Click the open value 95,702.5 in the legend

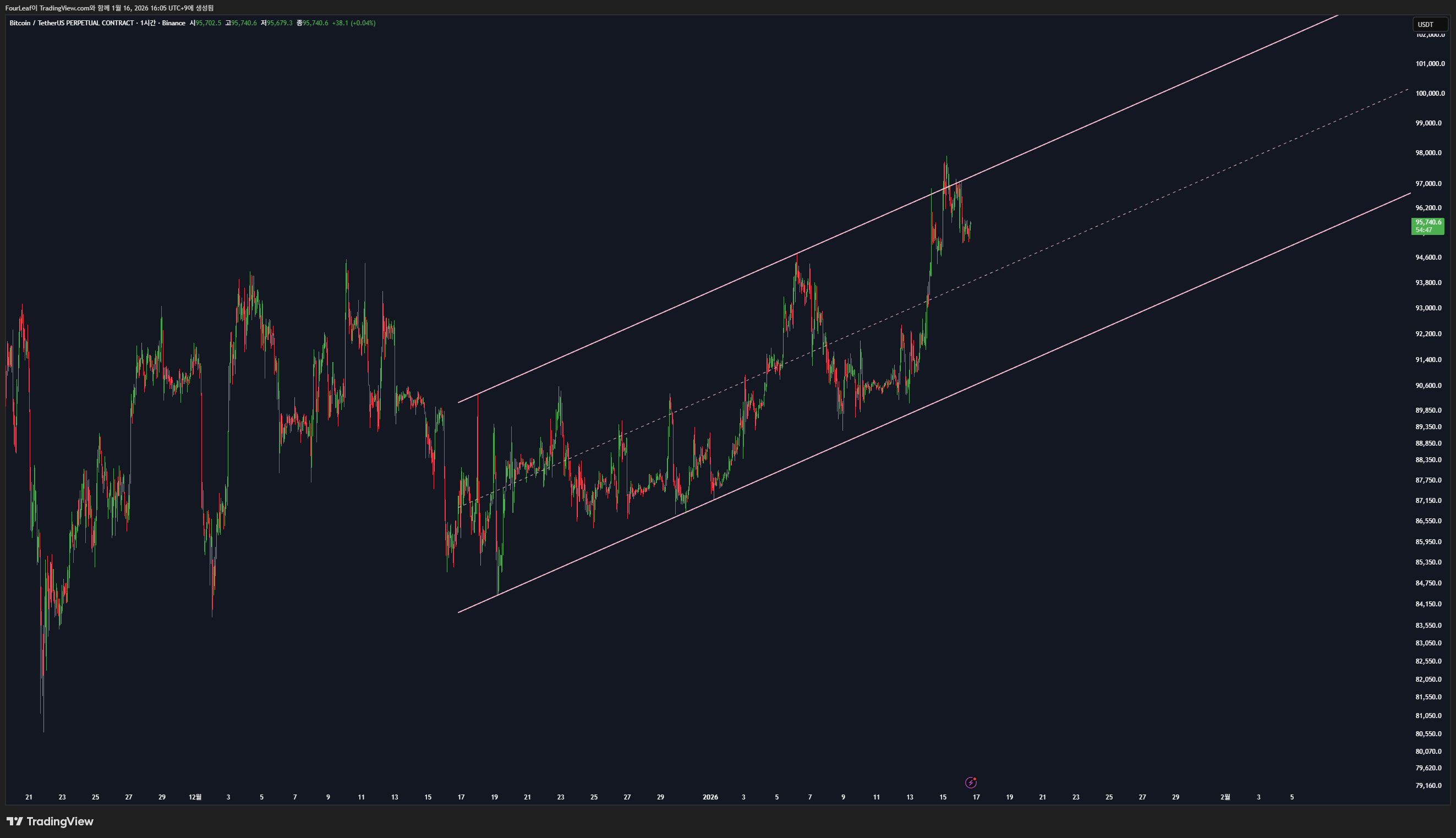tap(209, 23)
